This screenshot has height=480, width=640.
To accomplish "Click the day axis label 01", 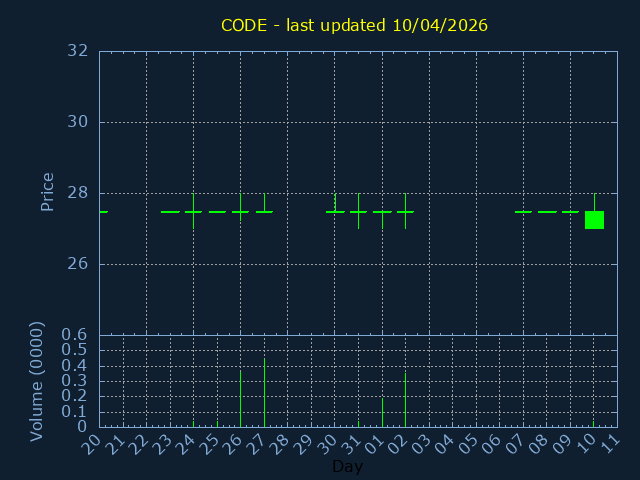I will [x=374, y=444].
